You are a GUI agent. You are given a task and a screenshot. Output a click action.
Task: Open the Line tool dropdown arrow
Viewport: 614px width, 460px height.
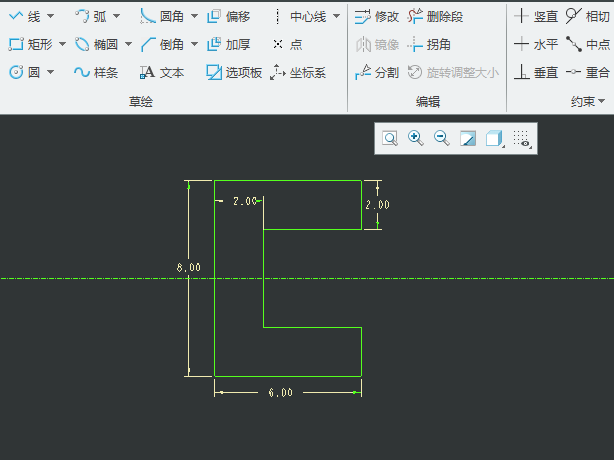tap(51, 16)
